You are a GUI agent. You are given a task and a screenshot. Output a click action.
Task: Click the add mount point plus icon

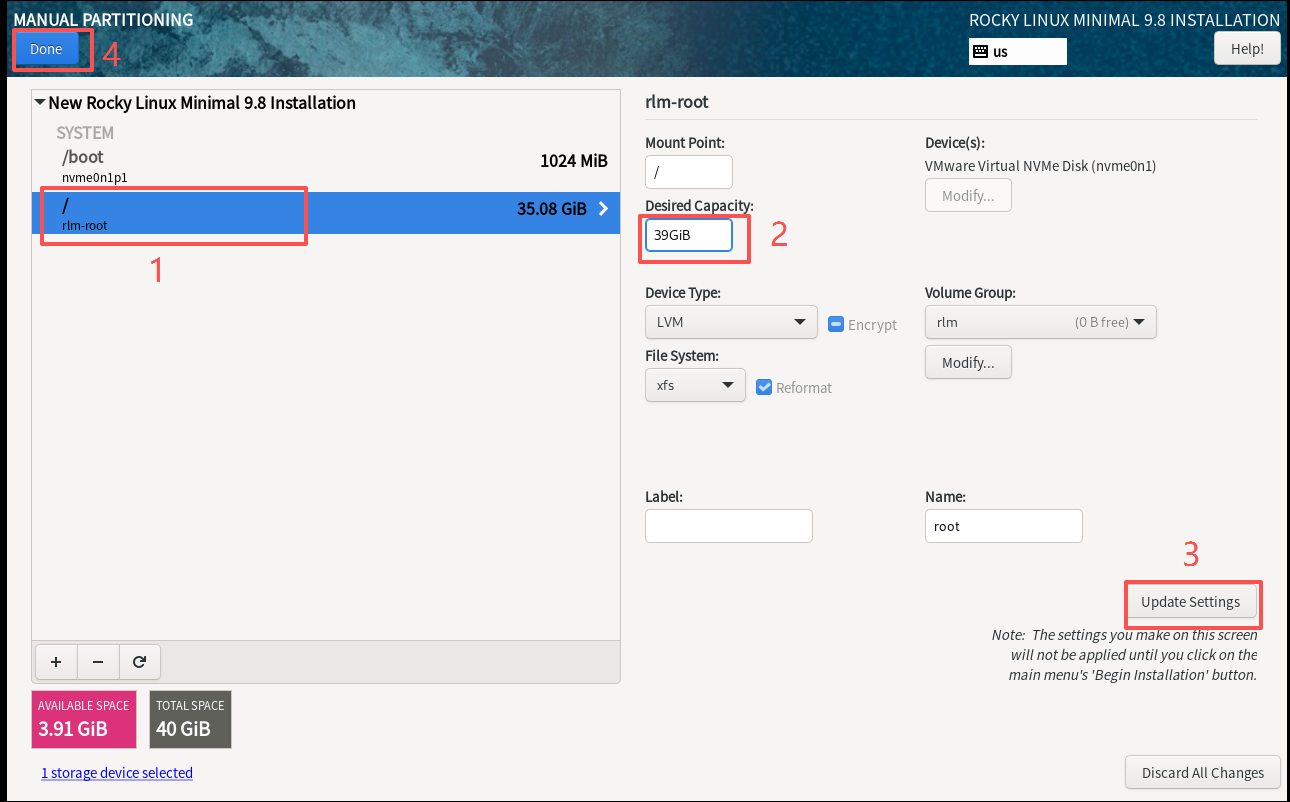[x=56, y=661]
